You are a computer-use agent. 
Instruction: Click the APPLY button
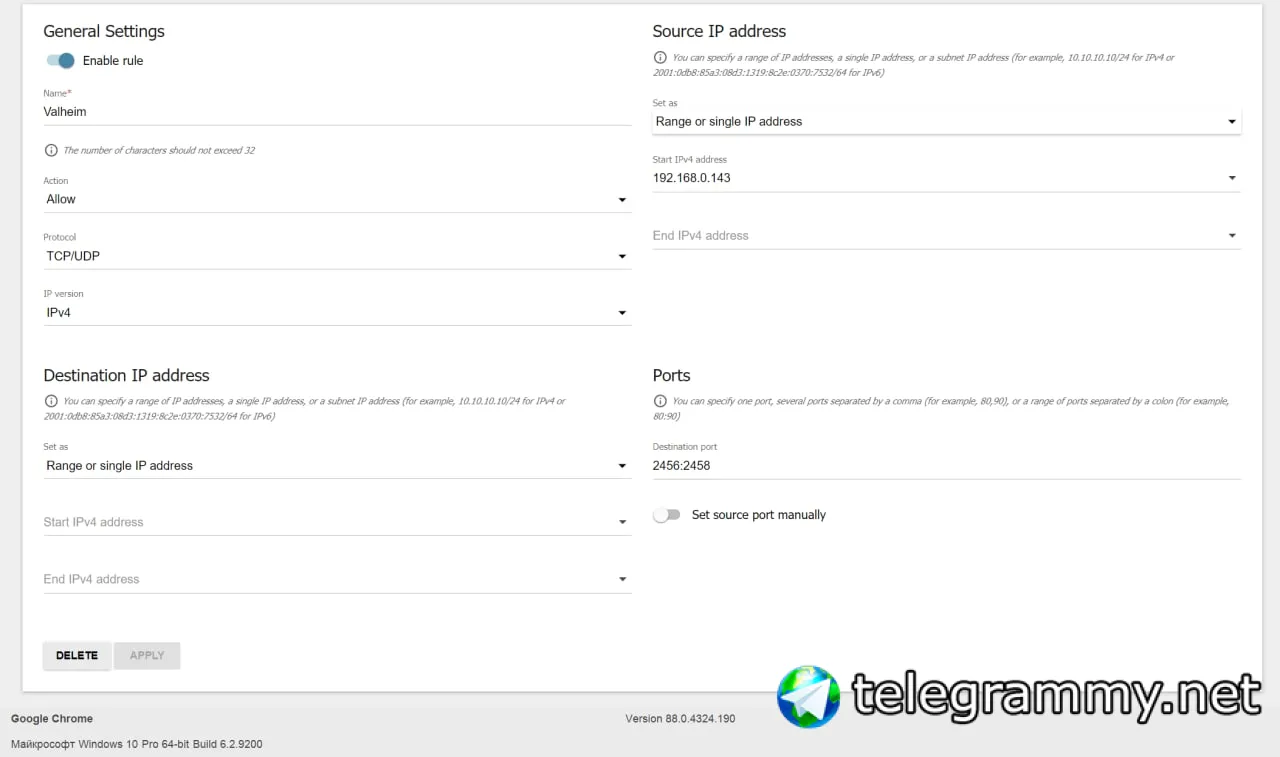click(147, 656)
